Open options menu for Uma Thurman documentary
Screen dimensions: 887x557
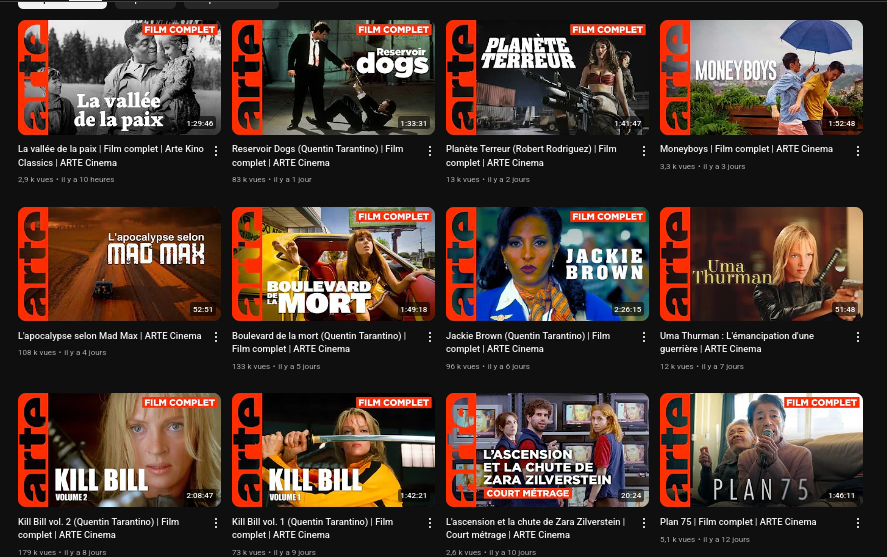tap(858, 337)
